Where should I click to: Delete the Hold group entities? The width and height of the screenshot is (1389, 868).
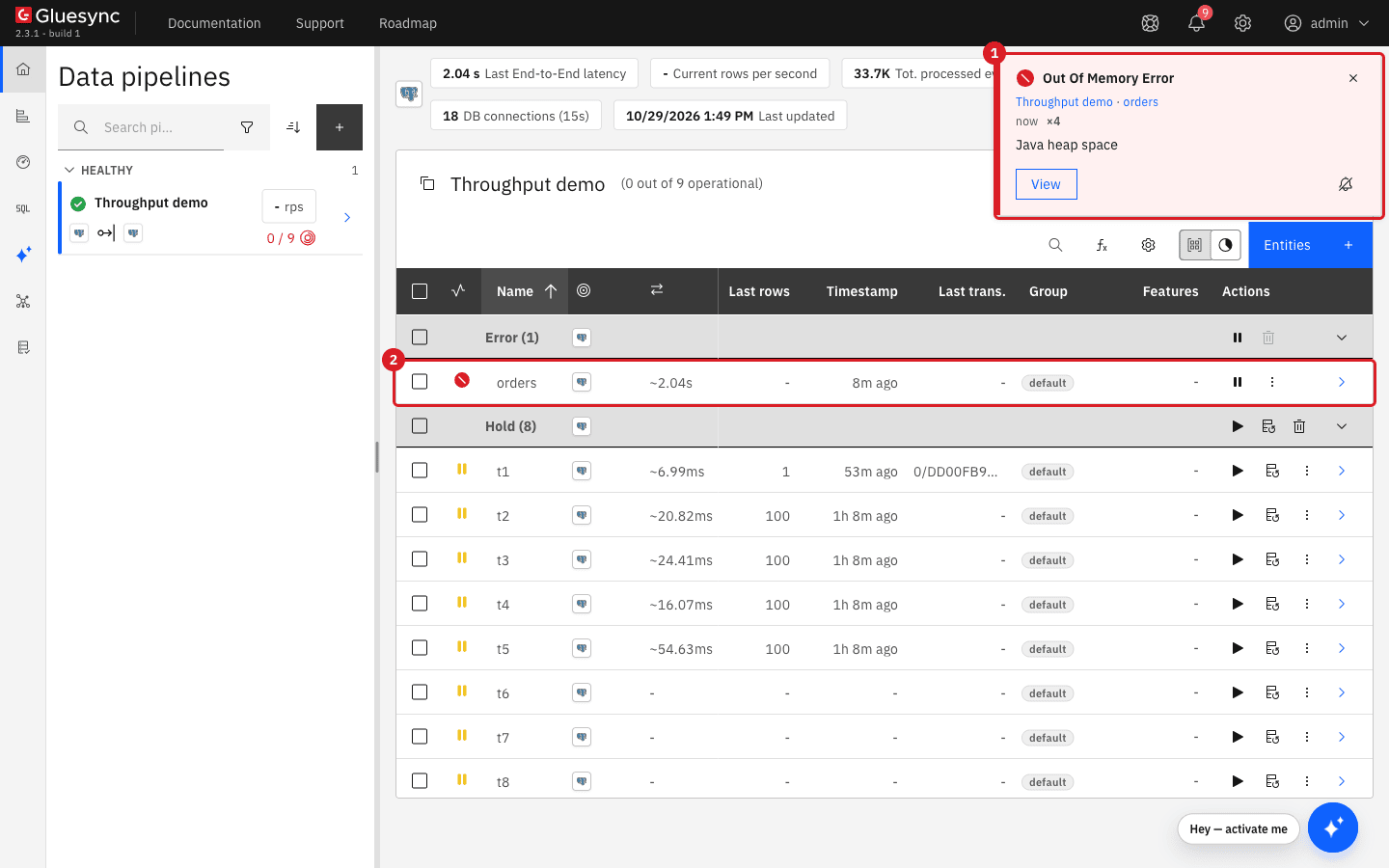click(1299, 426)
